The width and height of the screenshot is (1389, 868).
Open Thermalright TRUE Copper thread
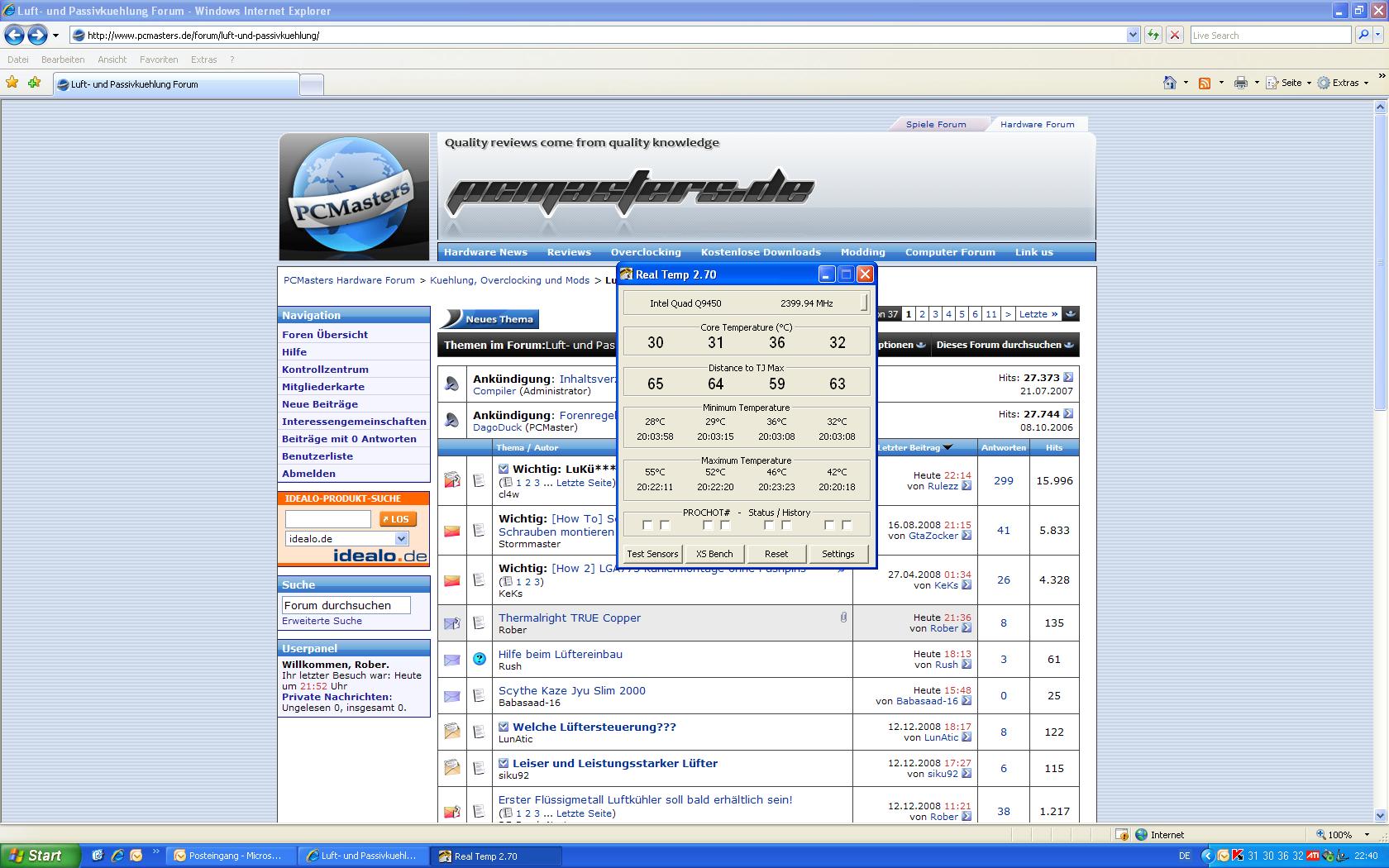570,618
